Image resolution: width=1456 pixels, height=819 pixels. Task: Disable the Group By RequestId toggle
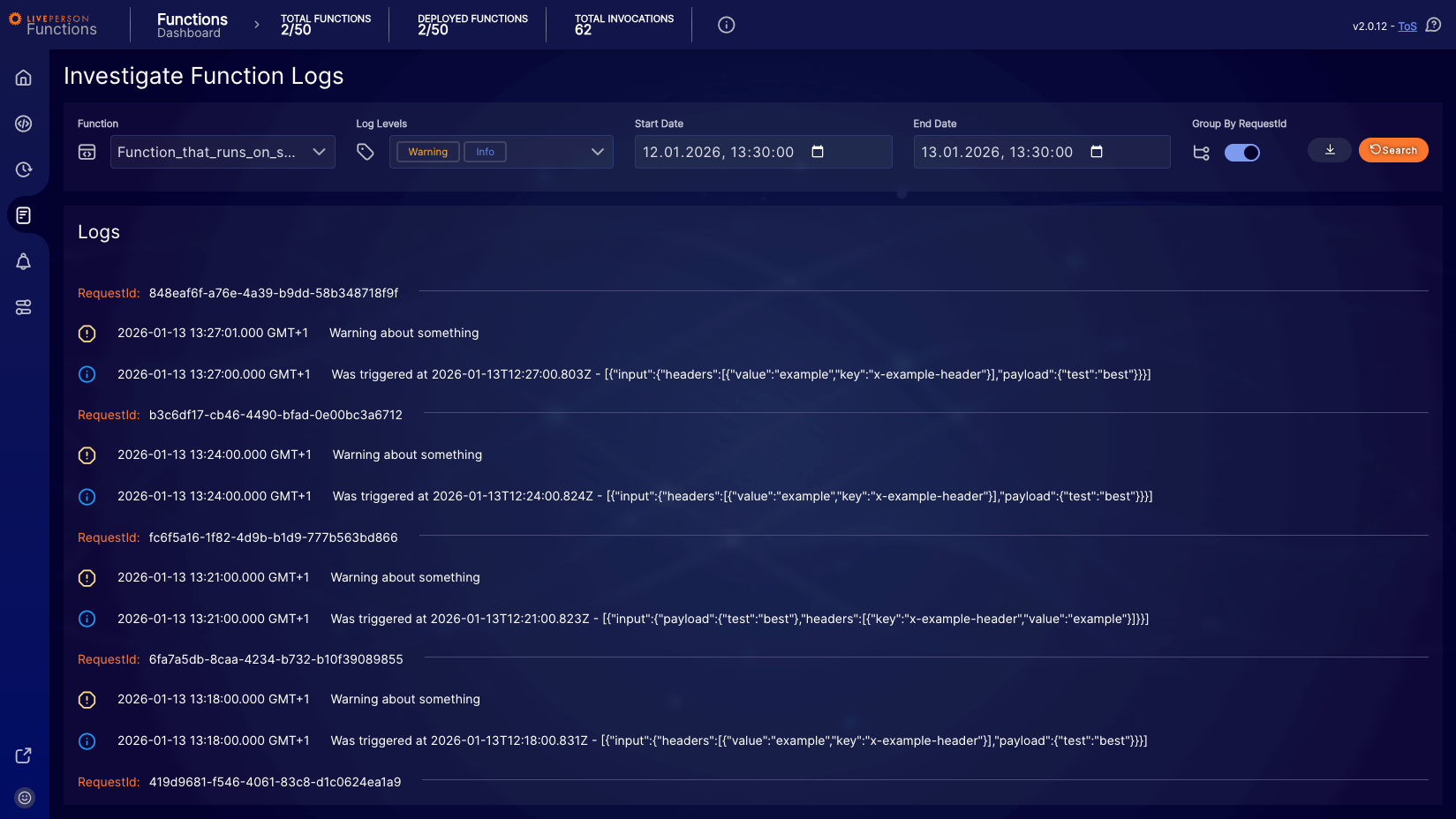pos(1242,152)
